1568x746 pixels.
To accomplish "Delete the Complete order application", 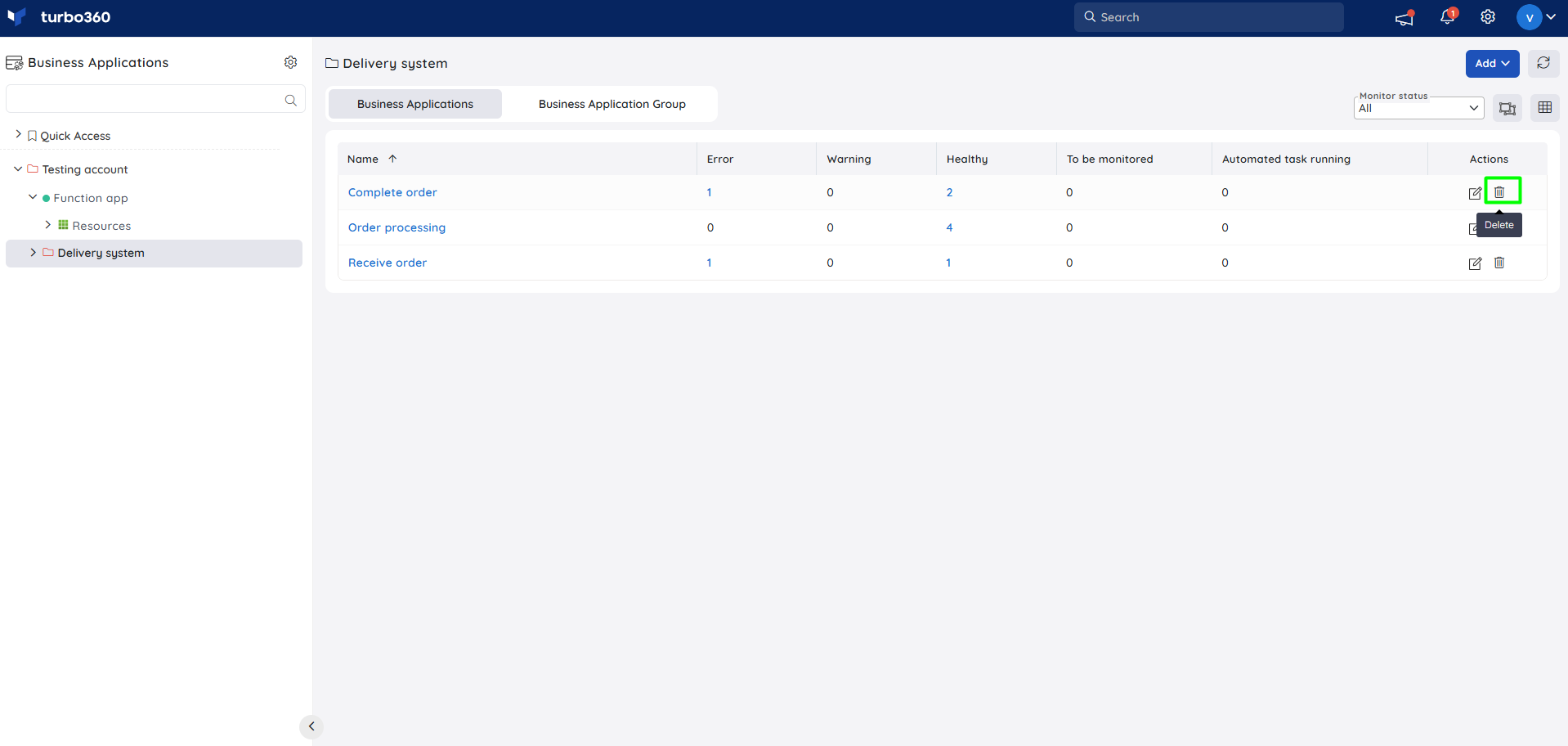I will [1499, 192].
